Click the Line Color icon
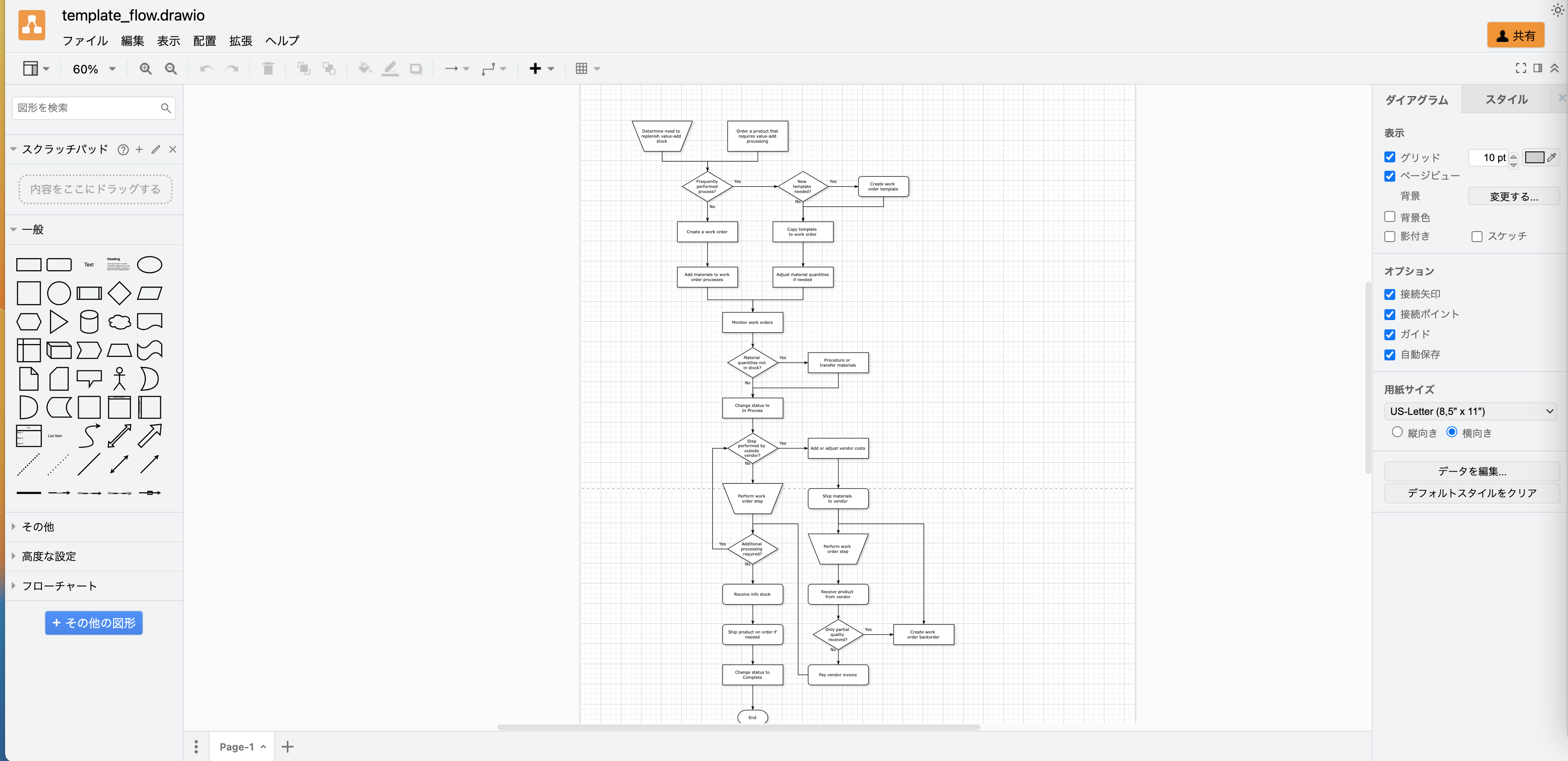The height and width of the screenshot is (761, 1568). point(390,68)
